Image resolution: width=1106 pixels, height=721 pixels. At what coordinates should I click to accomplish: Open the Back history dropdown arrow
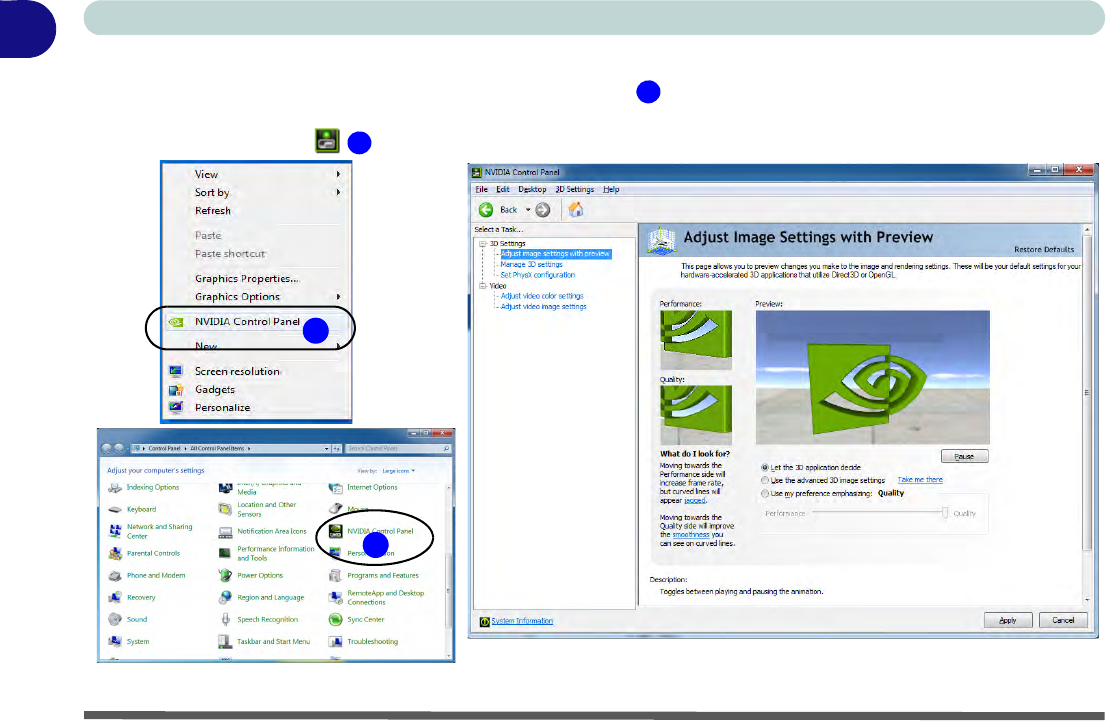click(x=528, y=210)
